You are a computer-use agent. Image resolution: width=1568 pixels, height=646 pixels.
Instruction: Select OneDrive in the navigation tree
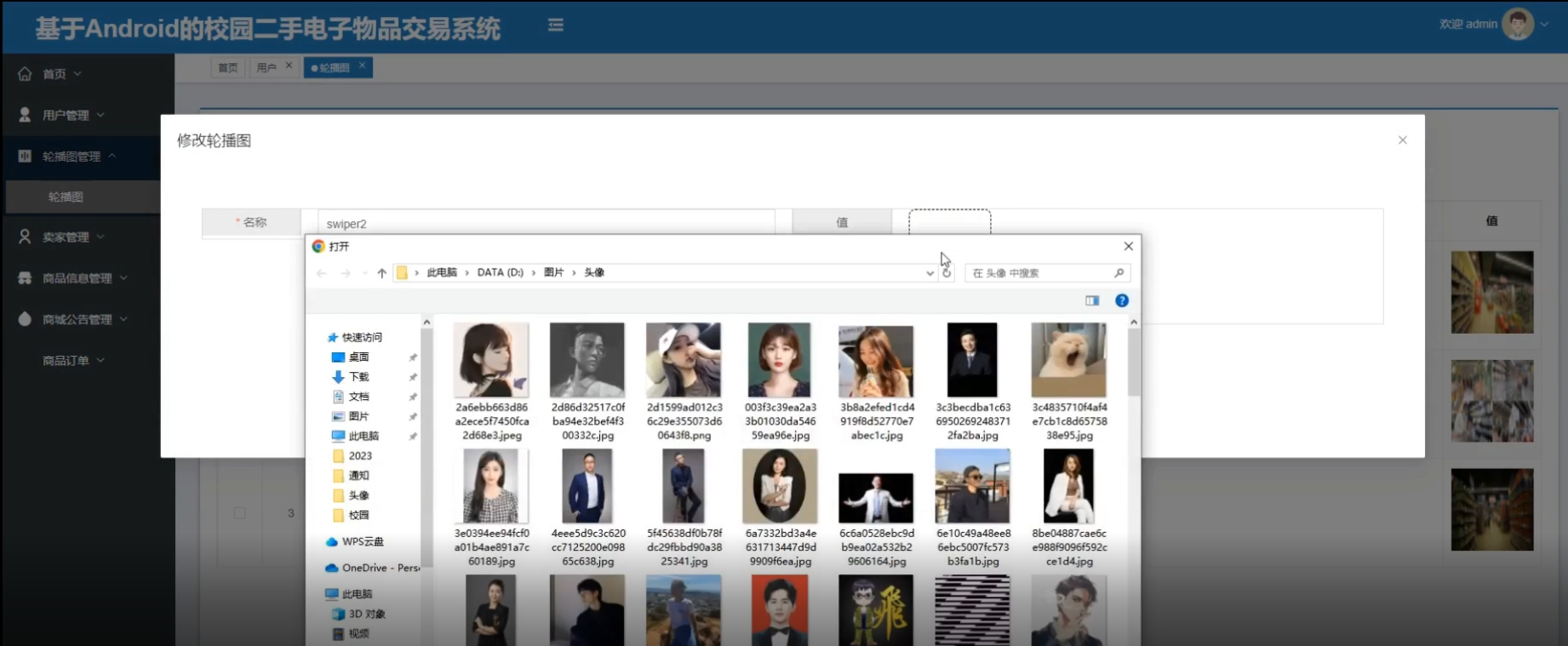pos(381,568)
